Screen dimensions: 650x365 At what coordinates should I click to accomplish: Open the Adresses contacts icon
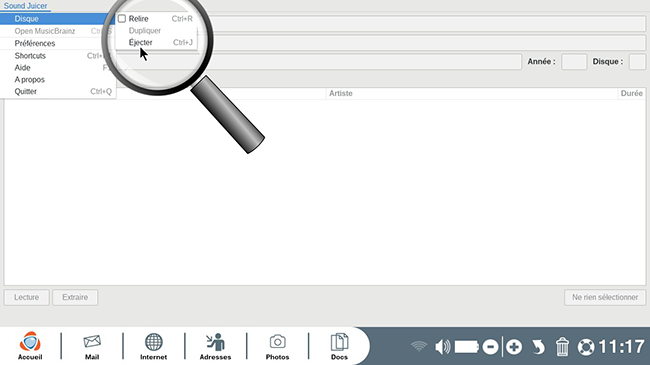[215, 346]
